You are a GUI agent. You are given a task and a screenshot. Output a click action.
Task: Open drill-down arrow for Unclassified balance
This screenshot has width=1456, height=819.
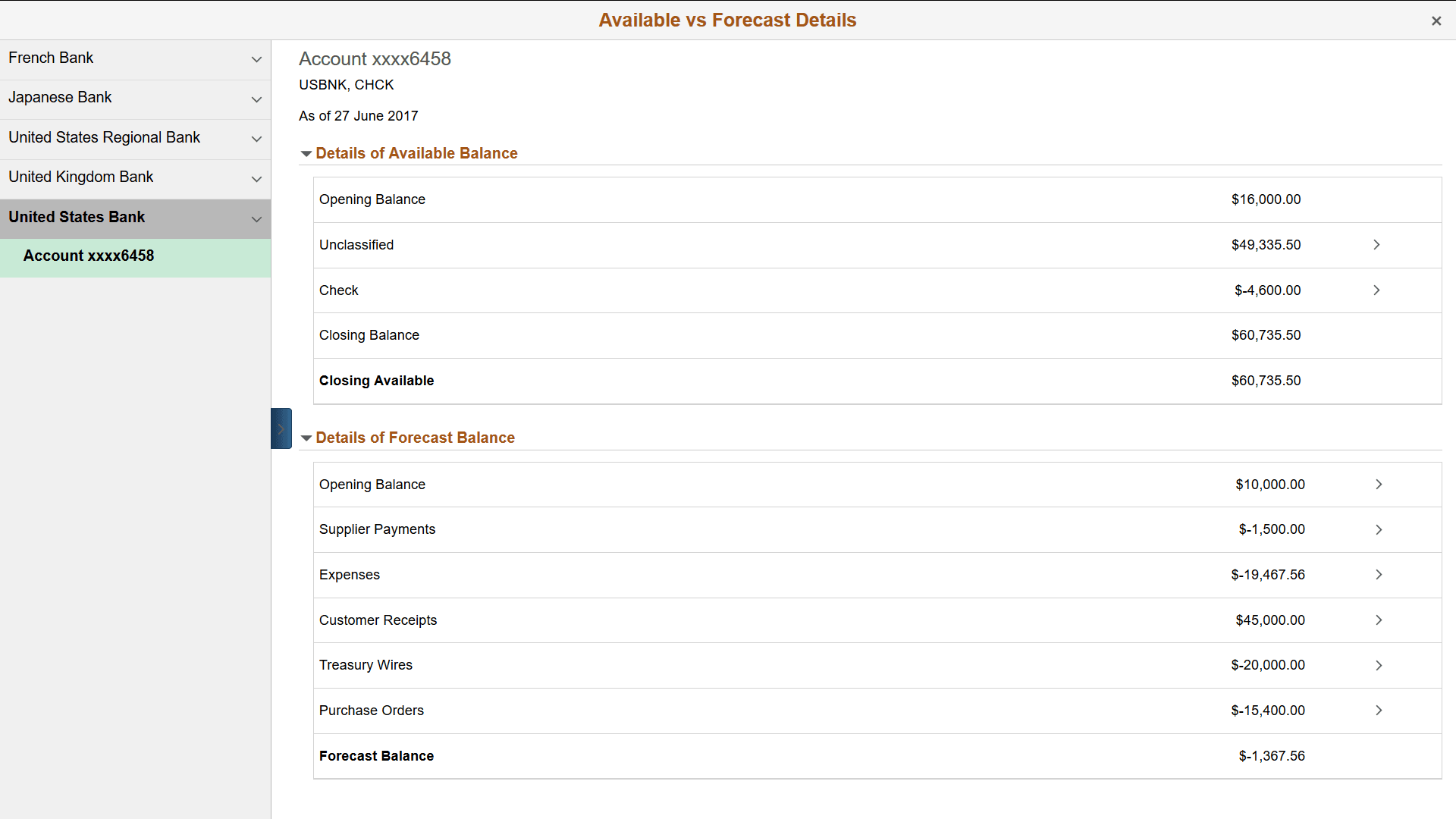click(x=1376, y=244)
